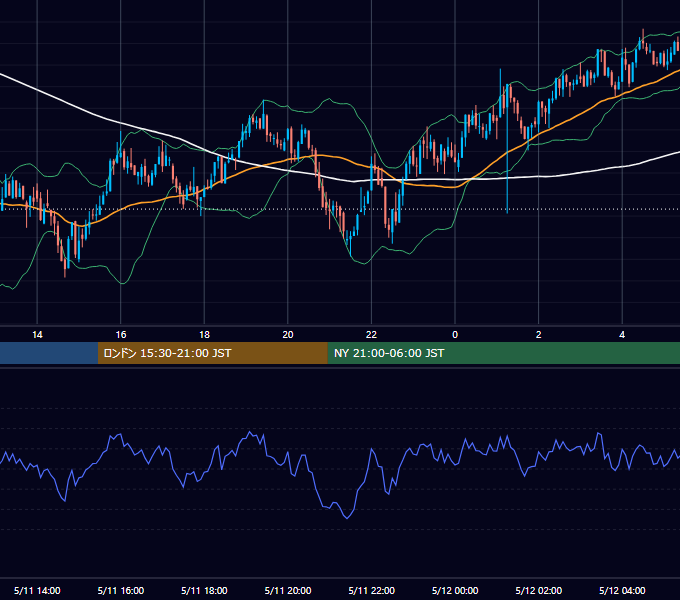Screen dimensions: 680x600
Task: Click the 5/11 18:00 time label
Action: point(204,590)
